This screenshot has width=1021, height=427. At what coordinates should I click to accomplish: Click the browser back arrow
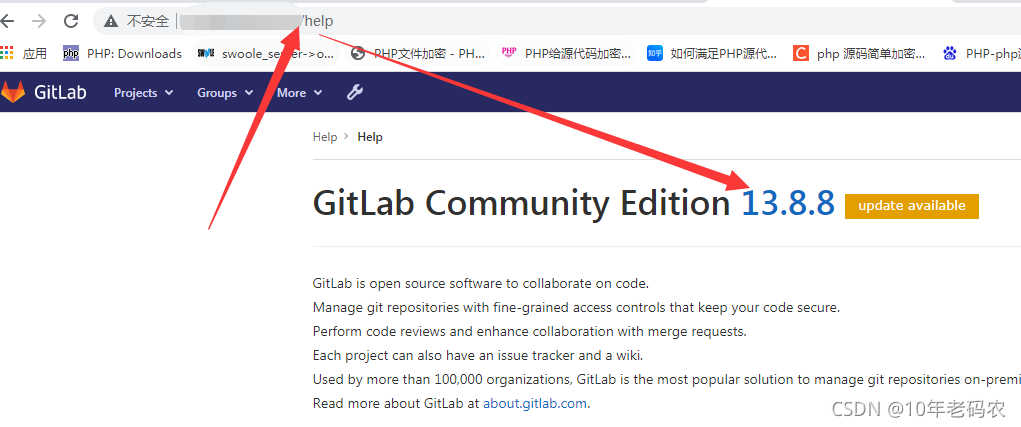coord(7,21)
